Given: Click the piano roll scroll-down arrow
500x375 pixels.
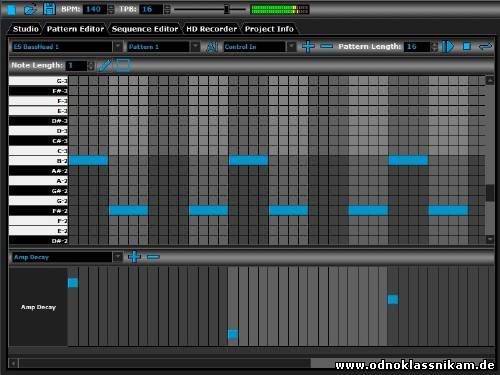Looking at the screenshot, I should click(490, 239).
